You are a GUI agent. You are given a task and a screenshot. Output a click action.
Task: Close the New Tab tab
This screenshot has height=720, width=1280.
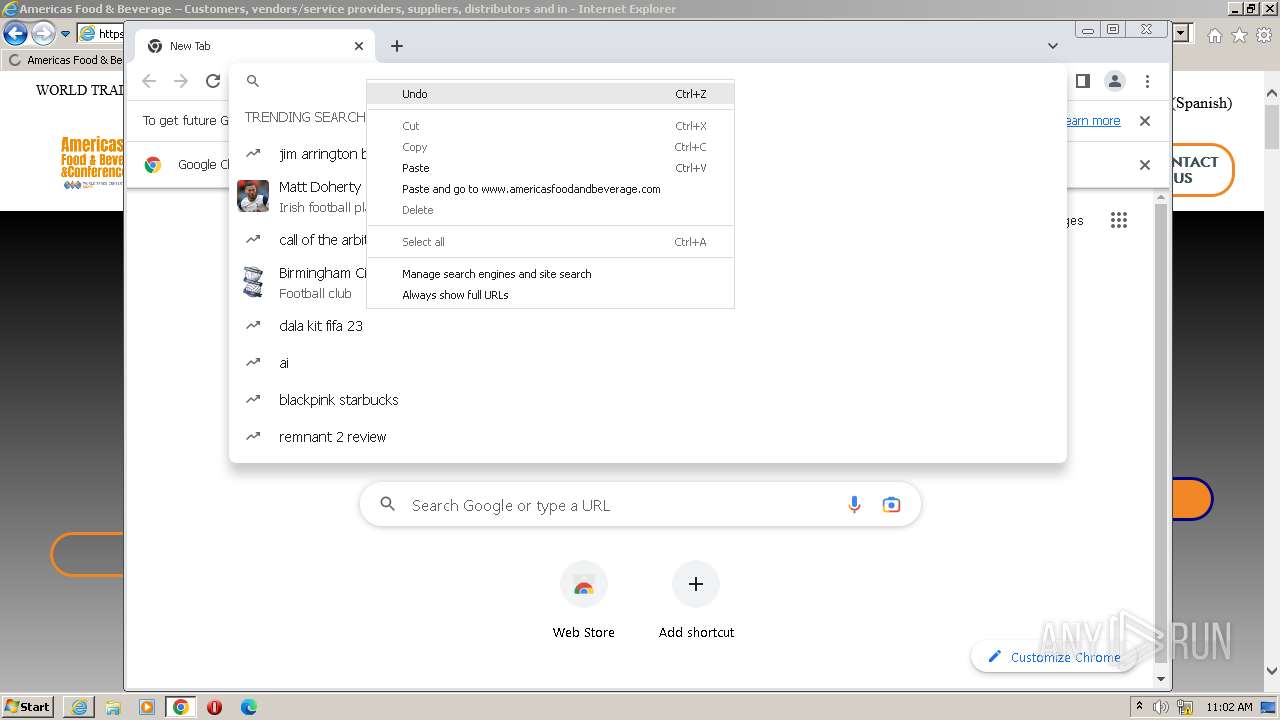[x=359, y=46]
